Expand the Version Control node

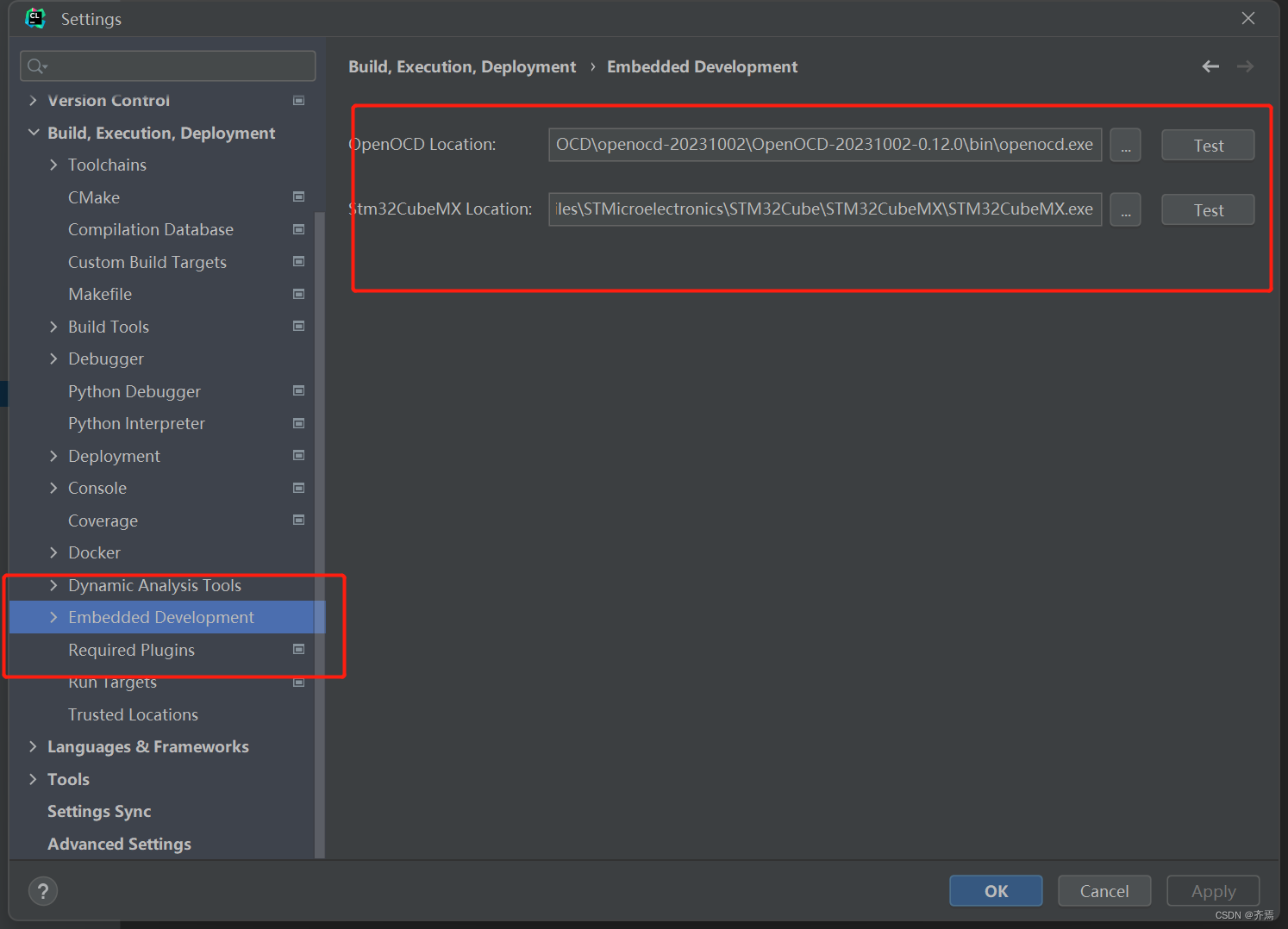click(33, 101)
